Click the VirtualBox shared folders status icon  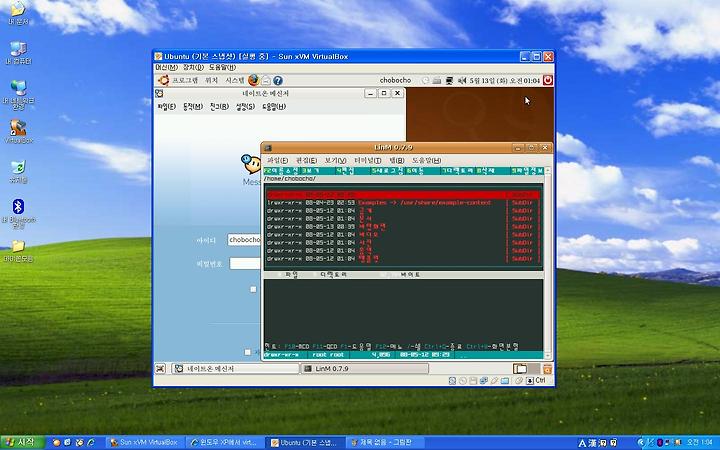(505, 381)
